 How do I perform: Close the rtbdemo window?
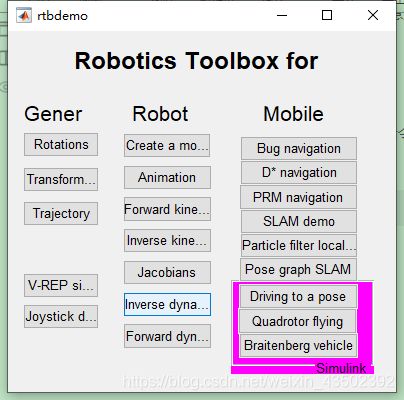tap(373, 15)
